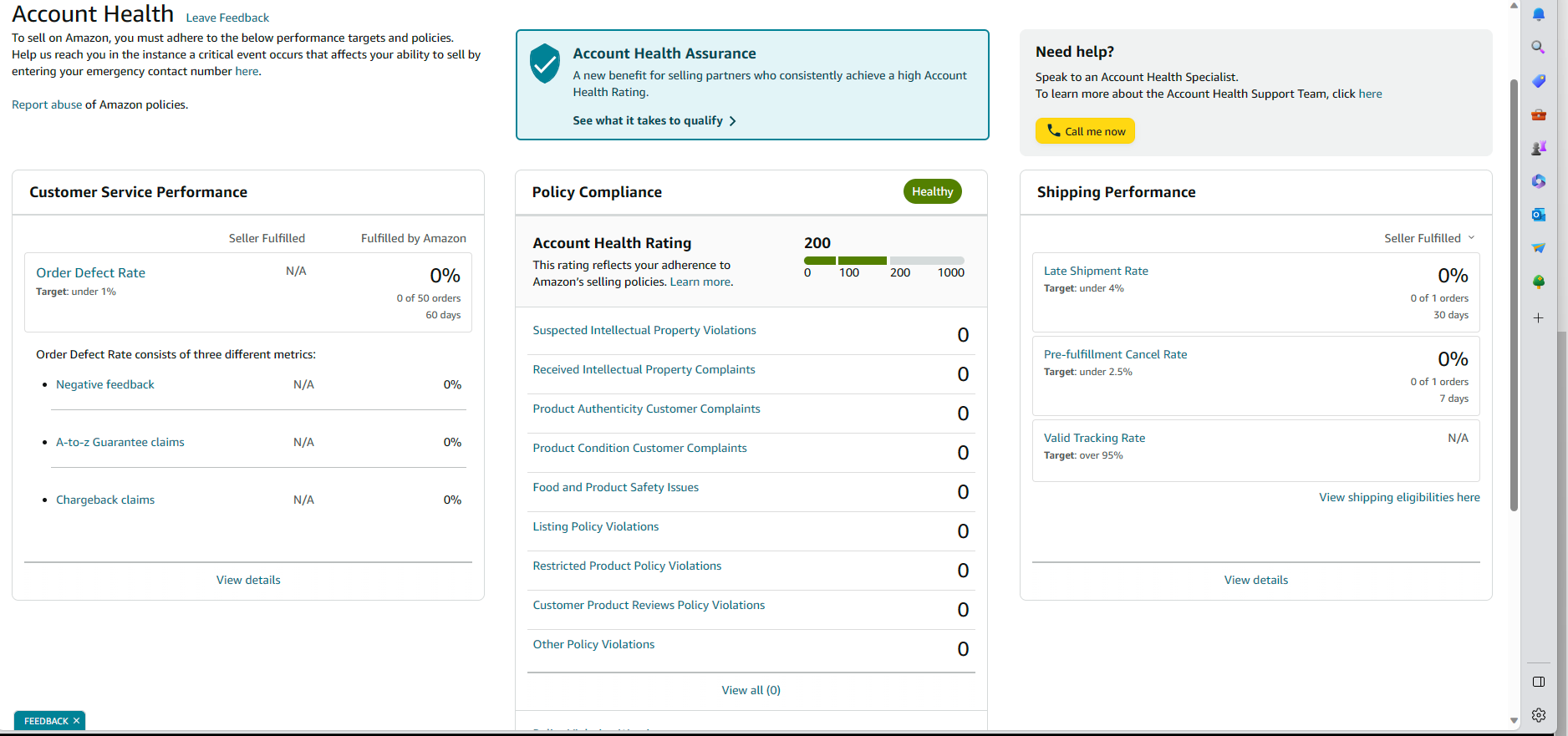
Task: Click the Seller Fulfilled column header in Customer Service
Action: click(x=267, y=238)
